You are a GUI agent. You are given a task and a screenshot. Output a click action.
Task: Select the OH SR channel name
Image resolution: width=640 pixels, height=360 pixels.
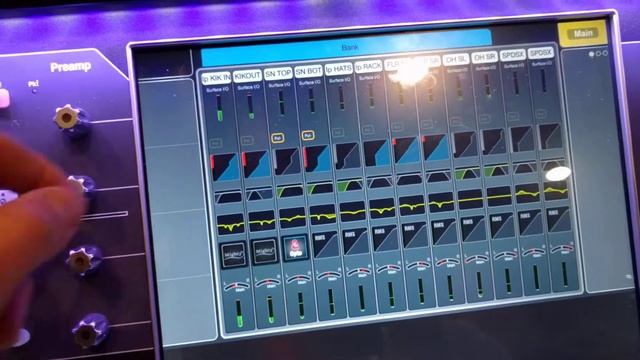(x=484, y=57)
